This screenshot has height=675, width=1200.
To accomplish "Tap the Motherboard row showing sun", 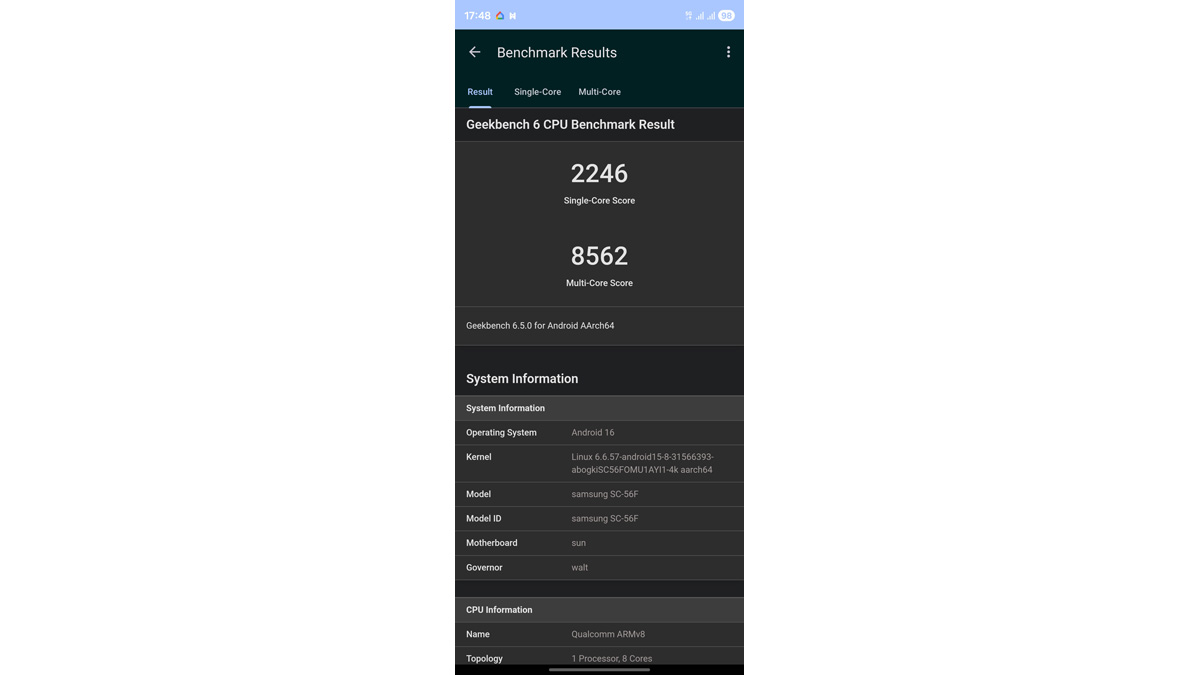I will 599,543.
